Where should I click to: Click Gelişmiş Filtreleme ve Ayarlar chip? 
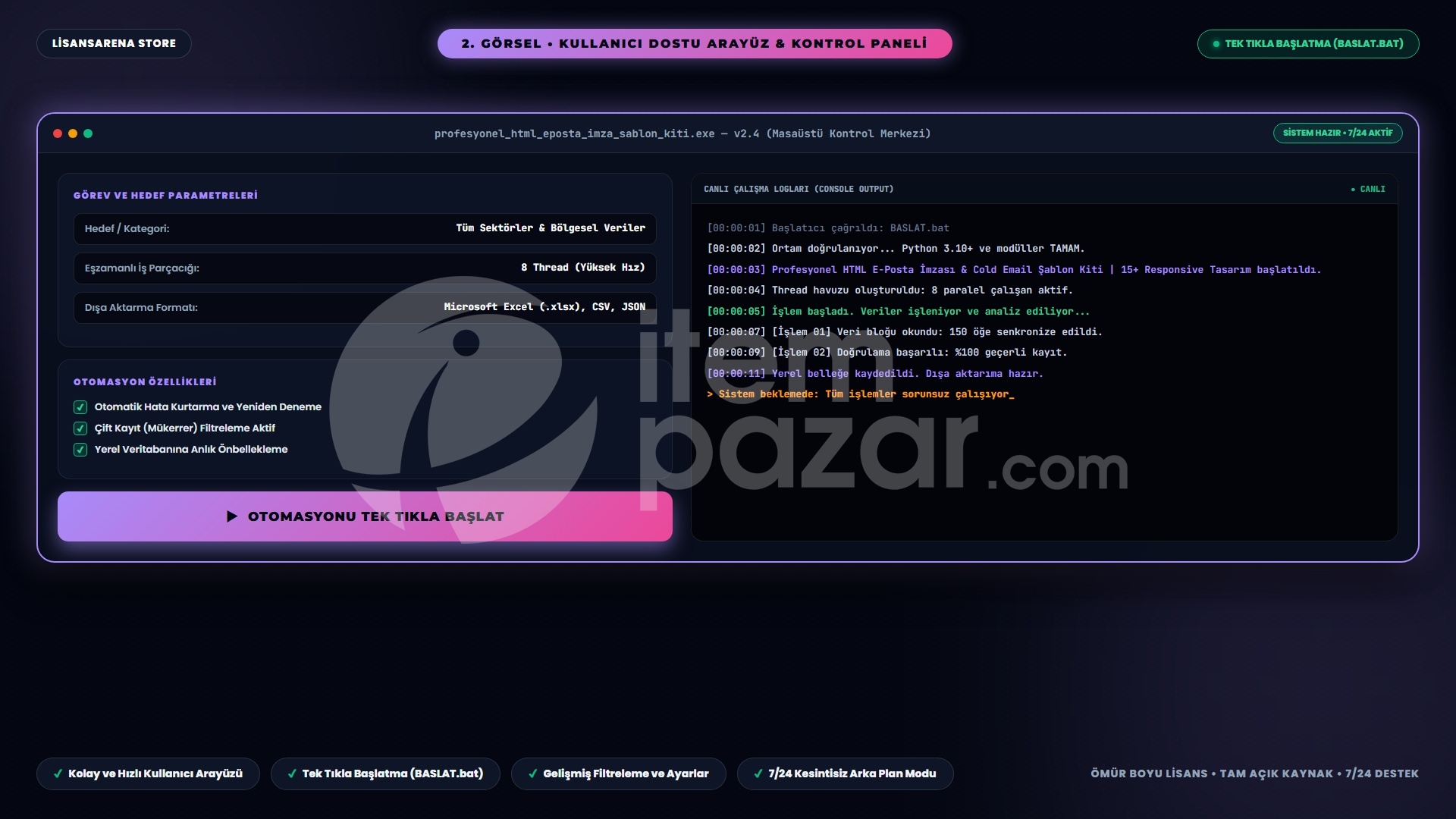coord(619,773)
